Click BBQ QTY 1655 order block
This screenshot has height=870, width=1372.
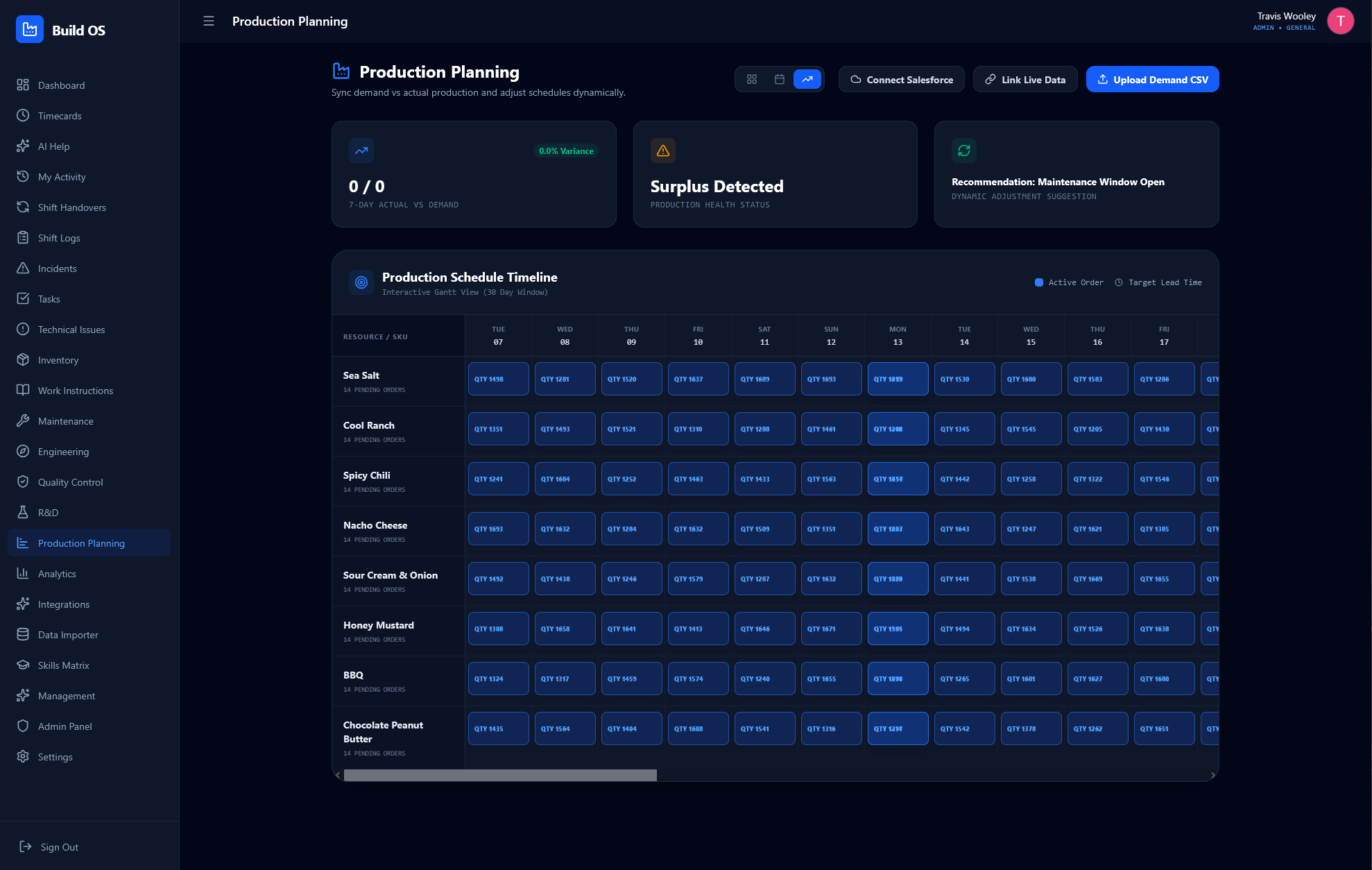click(831, 679)
